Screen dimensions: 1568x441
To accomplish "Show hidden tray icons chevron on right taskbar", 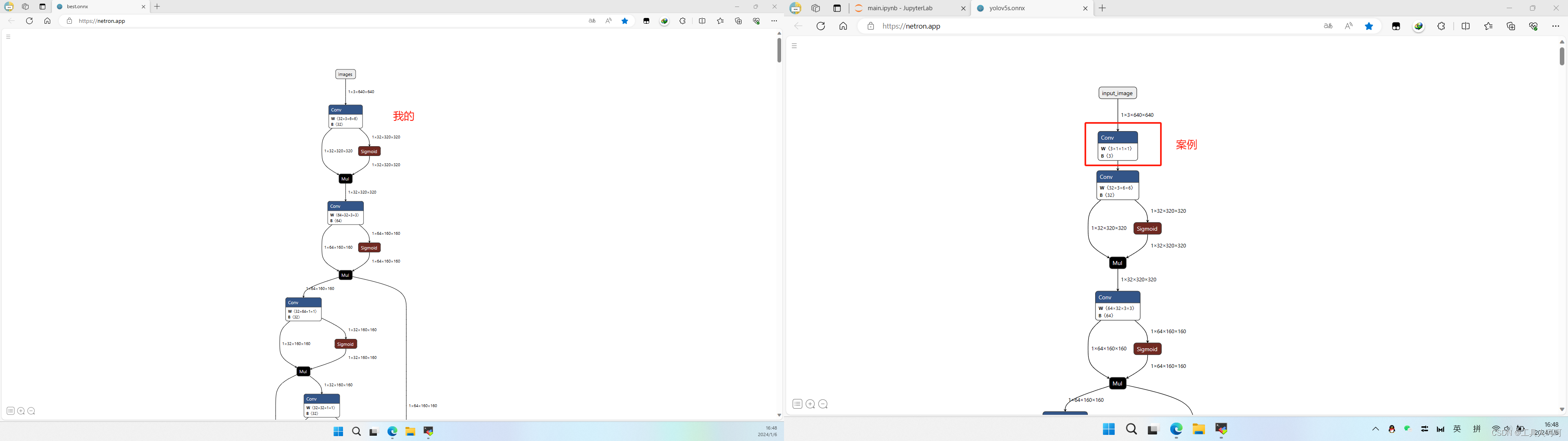I will 1376,429.
